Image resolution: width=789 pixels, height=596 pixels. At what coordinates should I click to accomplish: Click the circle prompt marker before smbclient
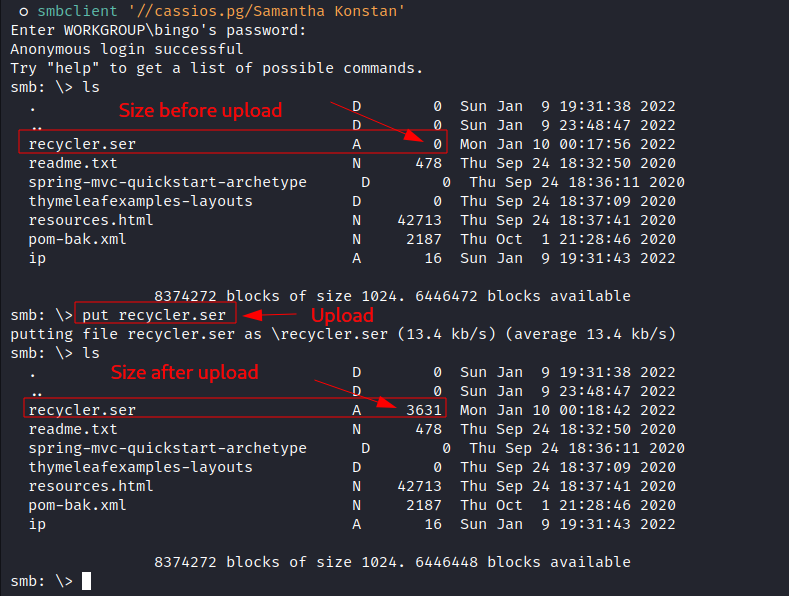(x=23, y=11)
